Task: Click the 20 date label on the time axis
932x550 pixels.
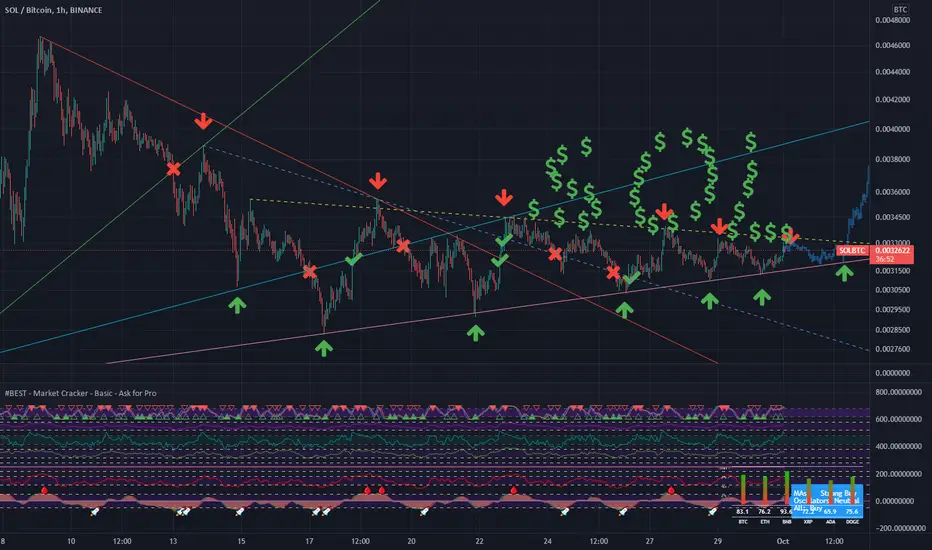Action: pos(411,541)
